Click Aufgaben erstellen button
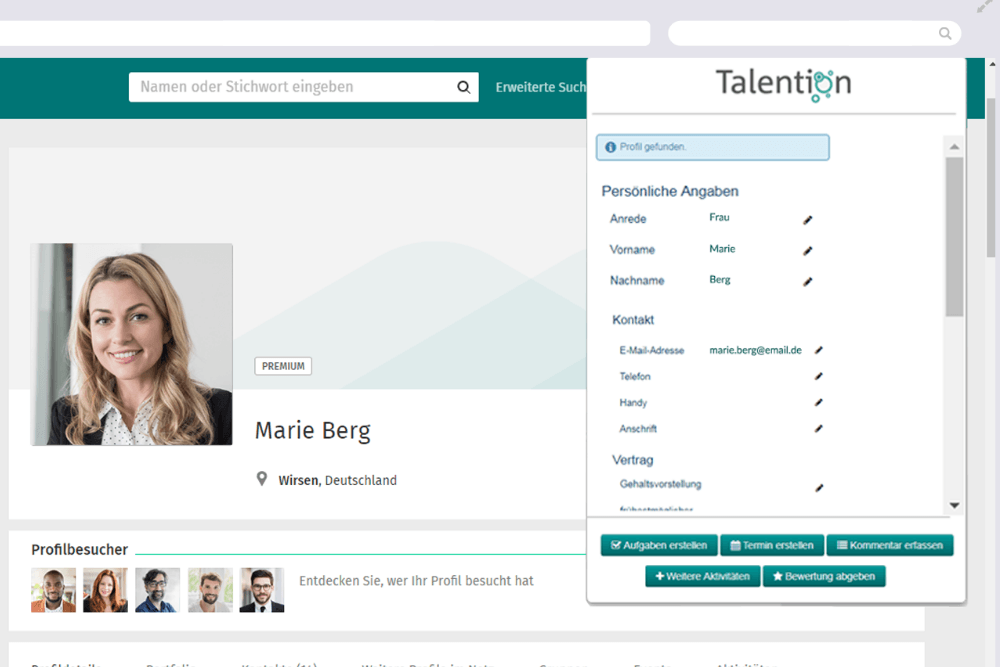The image size is (1000, 667). (x=659, y=545)
